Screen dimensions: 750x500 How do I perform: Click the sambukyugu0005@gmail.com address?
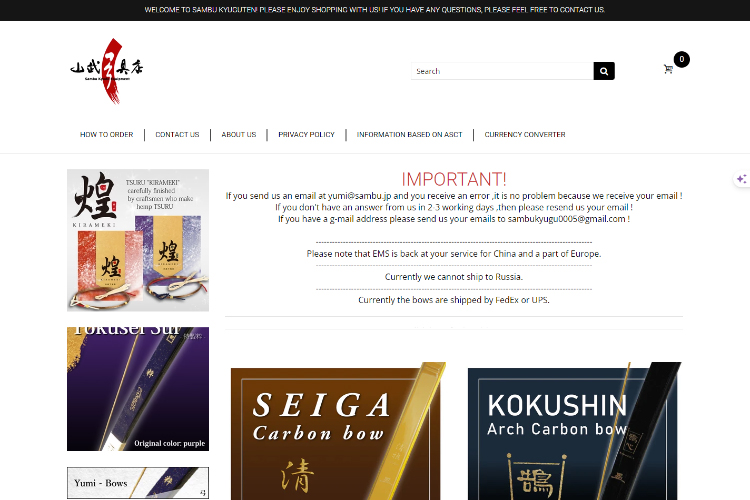tap(566, 219)
